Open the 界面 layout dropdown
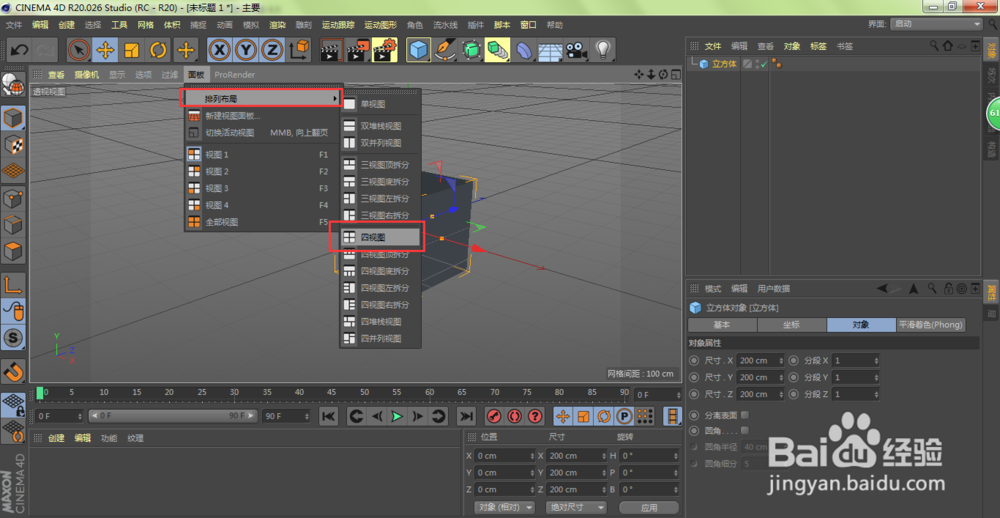Viewport: 1000px width, 518px height. tap(936, 24)
